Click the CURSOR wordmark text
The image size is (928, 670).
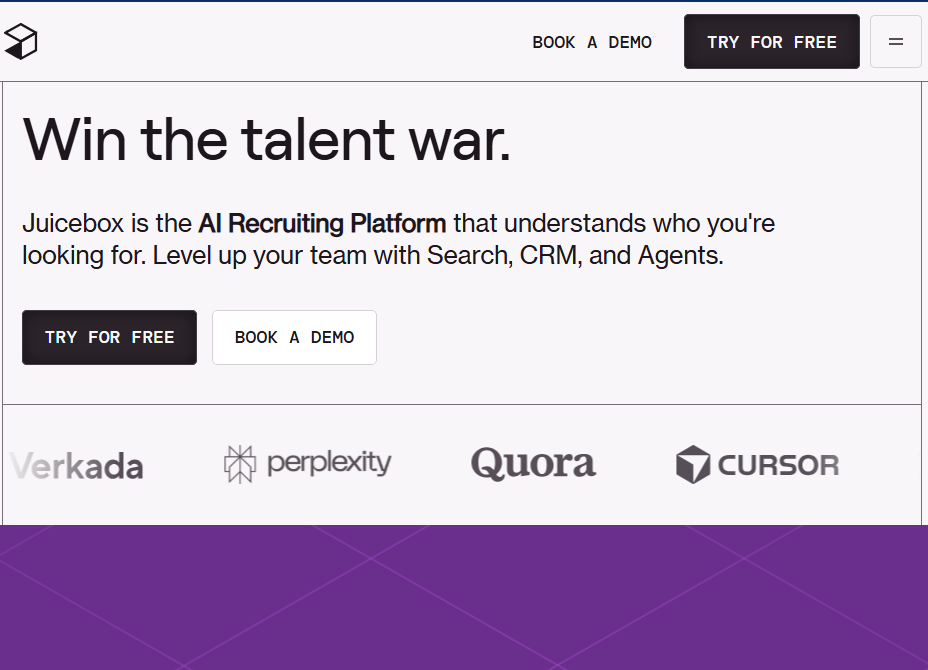point(778,465)
